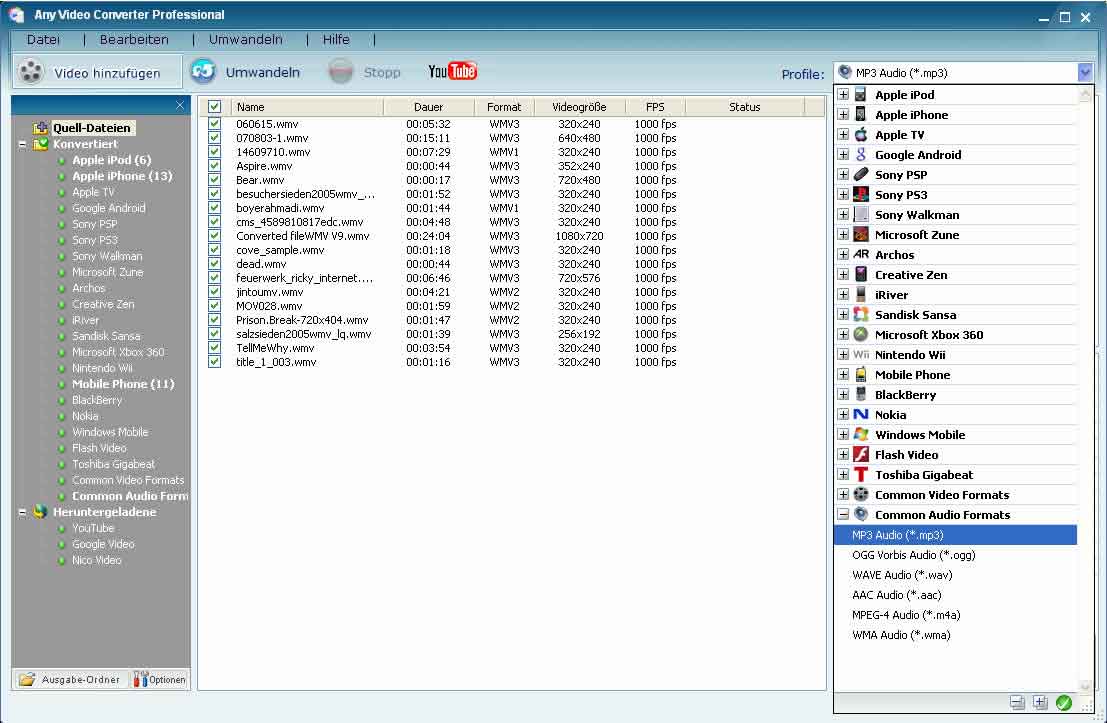Click the Sony PSP icon in profile list
Image resolution: width=1107 pixels, height=723 pixels.
click(861, 174)
